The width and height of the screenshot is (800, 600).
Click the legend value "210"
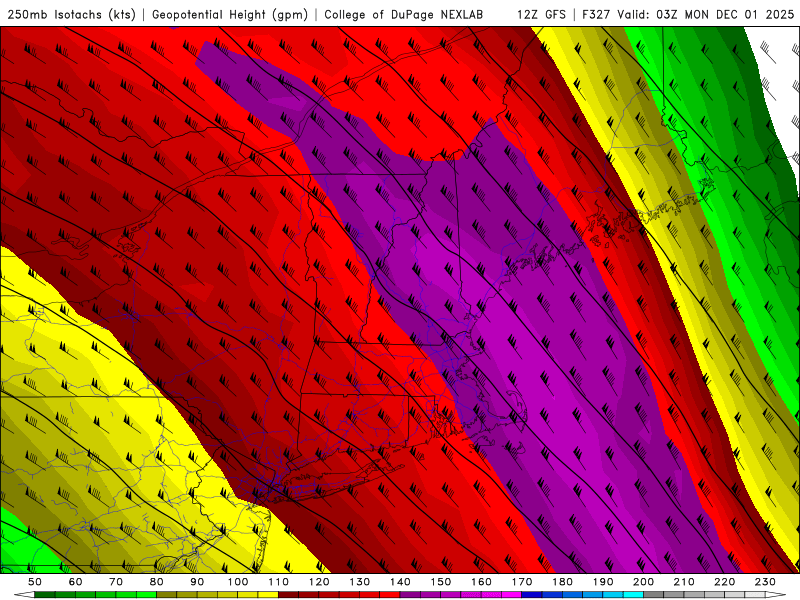(x=684, y=582)
